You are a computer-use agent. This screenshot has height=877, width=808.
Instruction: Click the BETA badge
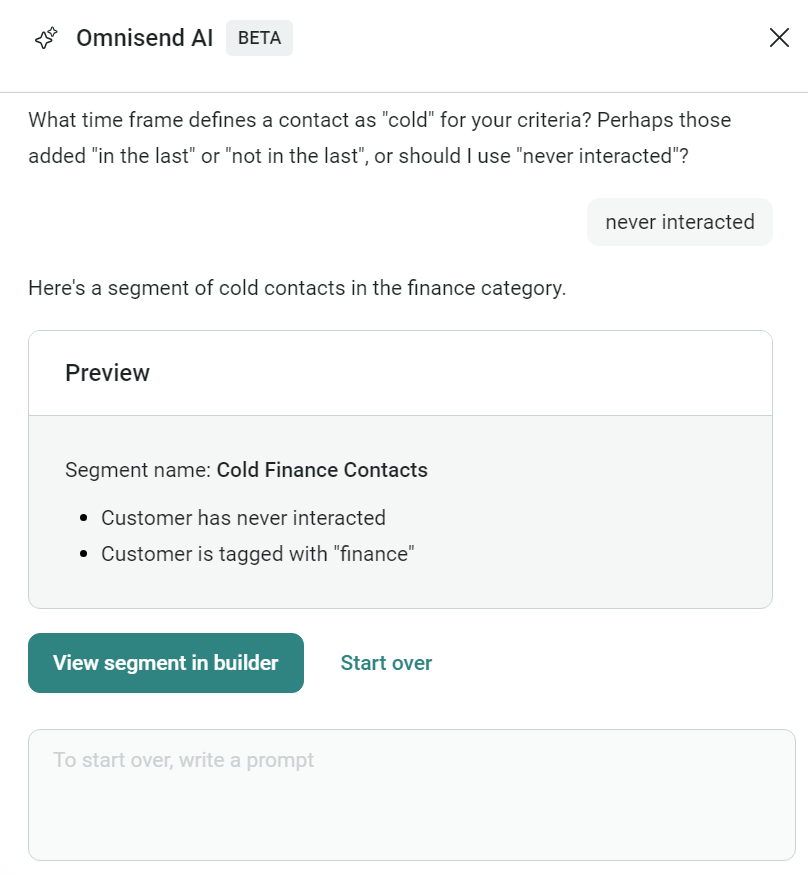pos(259,39)
